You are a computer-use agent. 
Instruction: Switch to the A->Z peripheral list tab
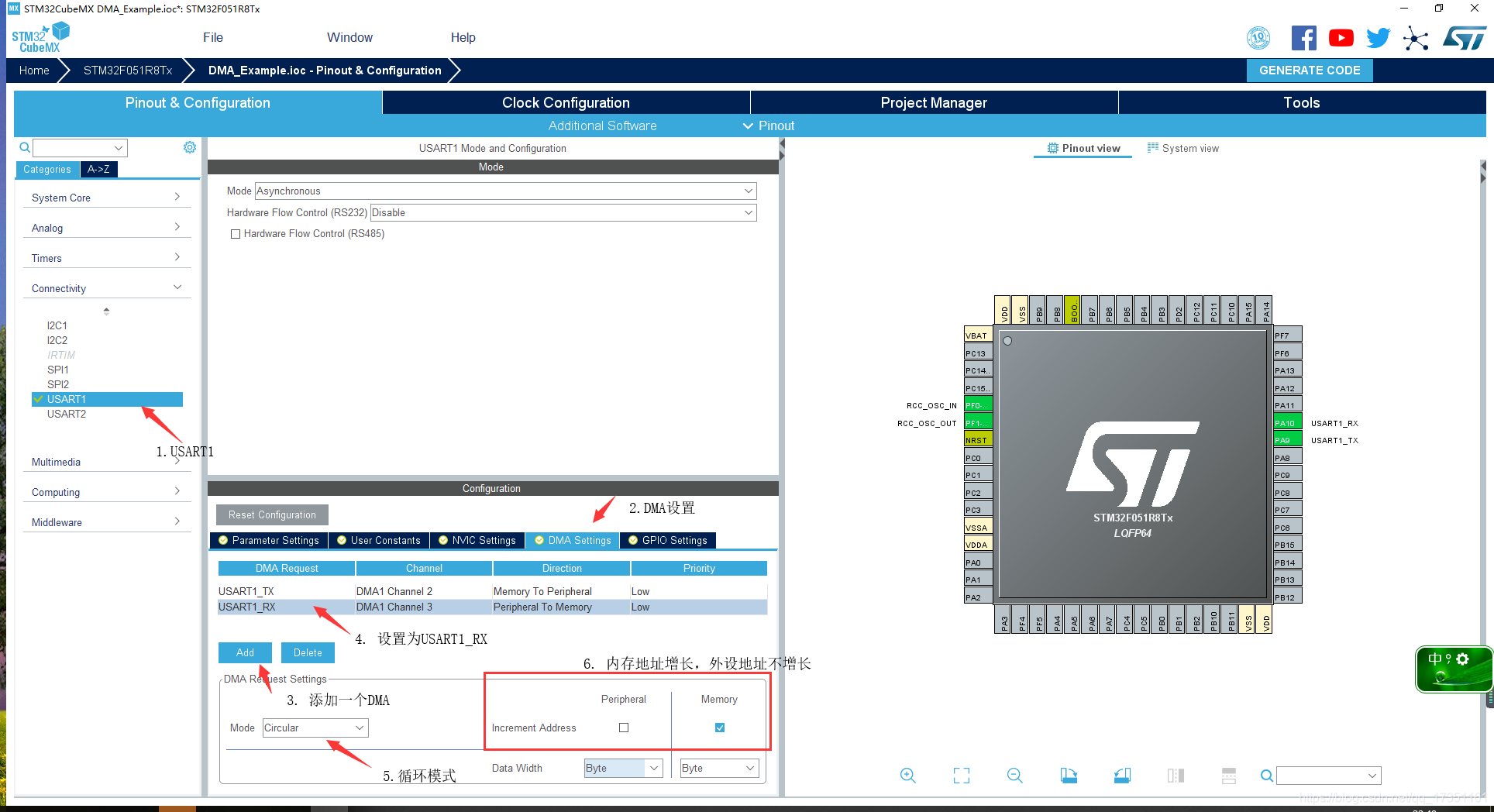(x=98, y=169)
